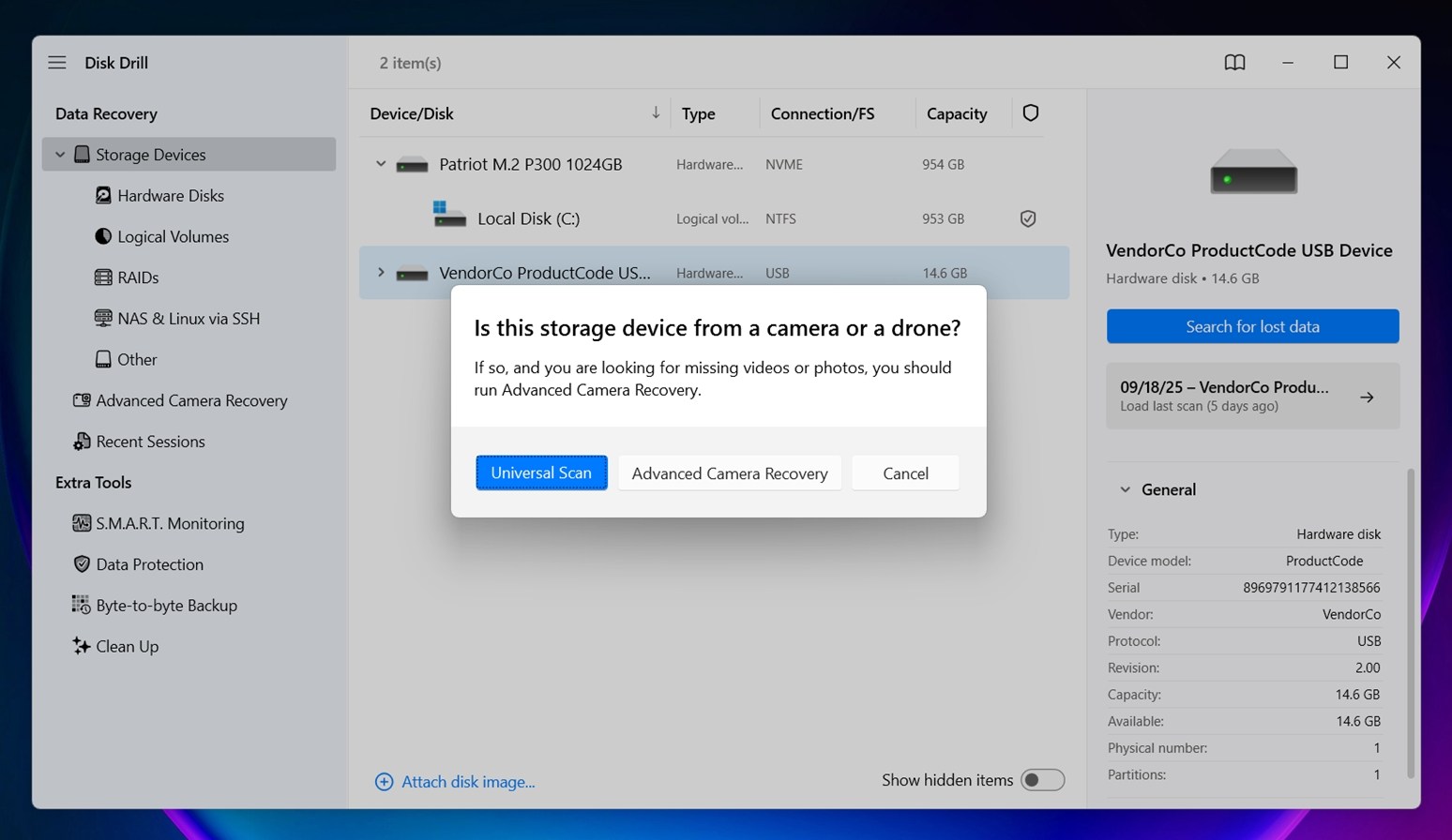Click the right panel vertical scrollbar
1452x840 pixels.
click(1409, 623)
